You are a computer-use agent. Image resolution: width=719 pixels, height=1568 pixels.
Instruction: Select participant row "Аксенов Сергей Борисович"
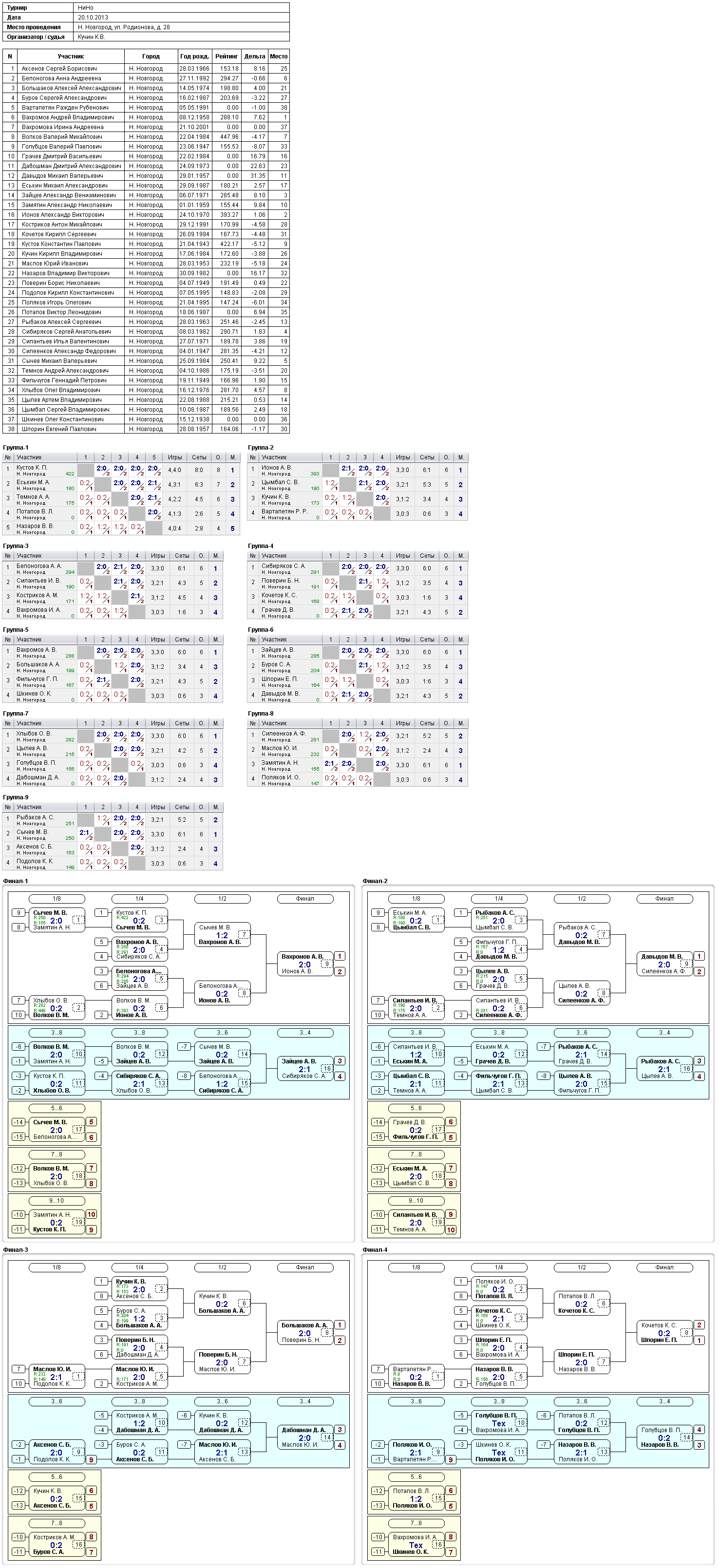[146, 69]
